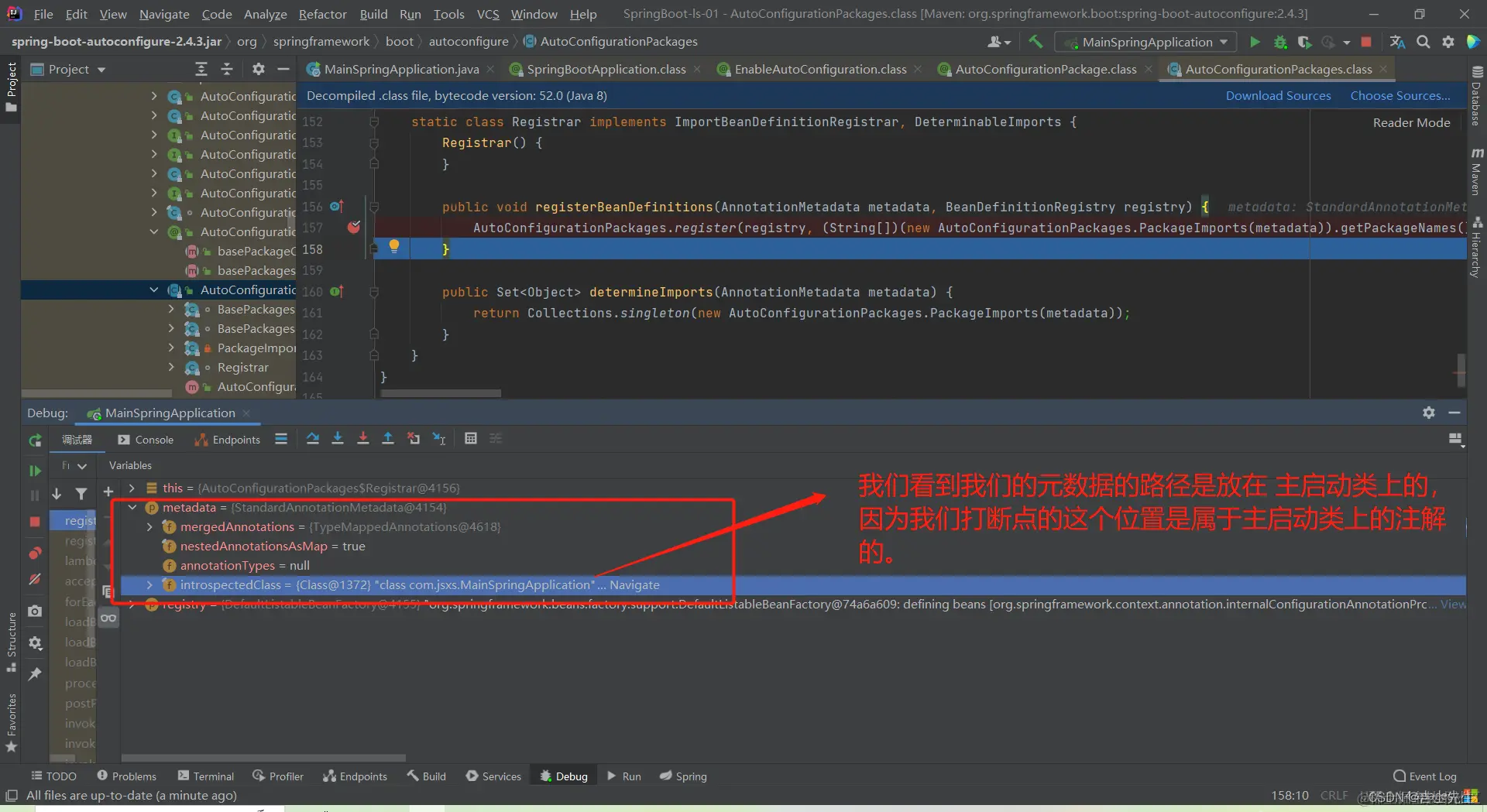Add a new watch with the plus icon
Image resolution: width=1487 pixels, height=812 pixels.
108,492
